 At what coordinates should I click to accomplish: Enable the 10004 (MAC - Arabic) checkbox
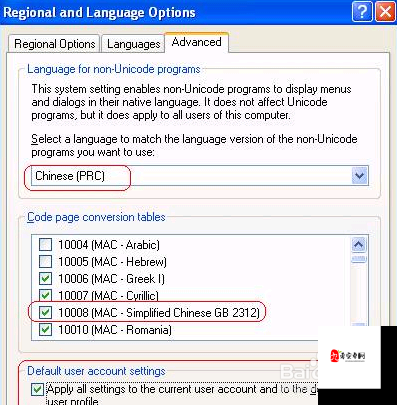[x=45, y=245]
